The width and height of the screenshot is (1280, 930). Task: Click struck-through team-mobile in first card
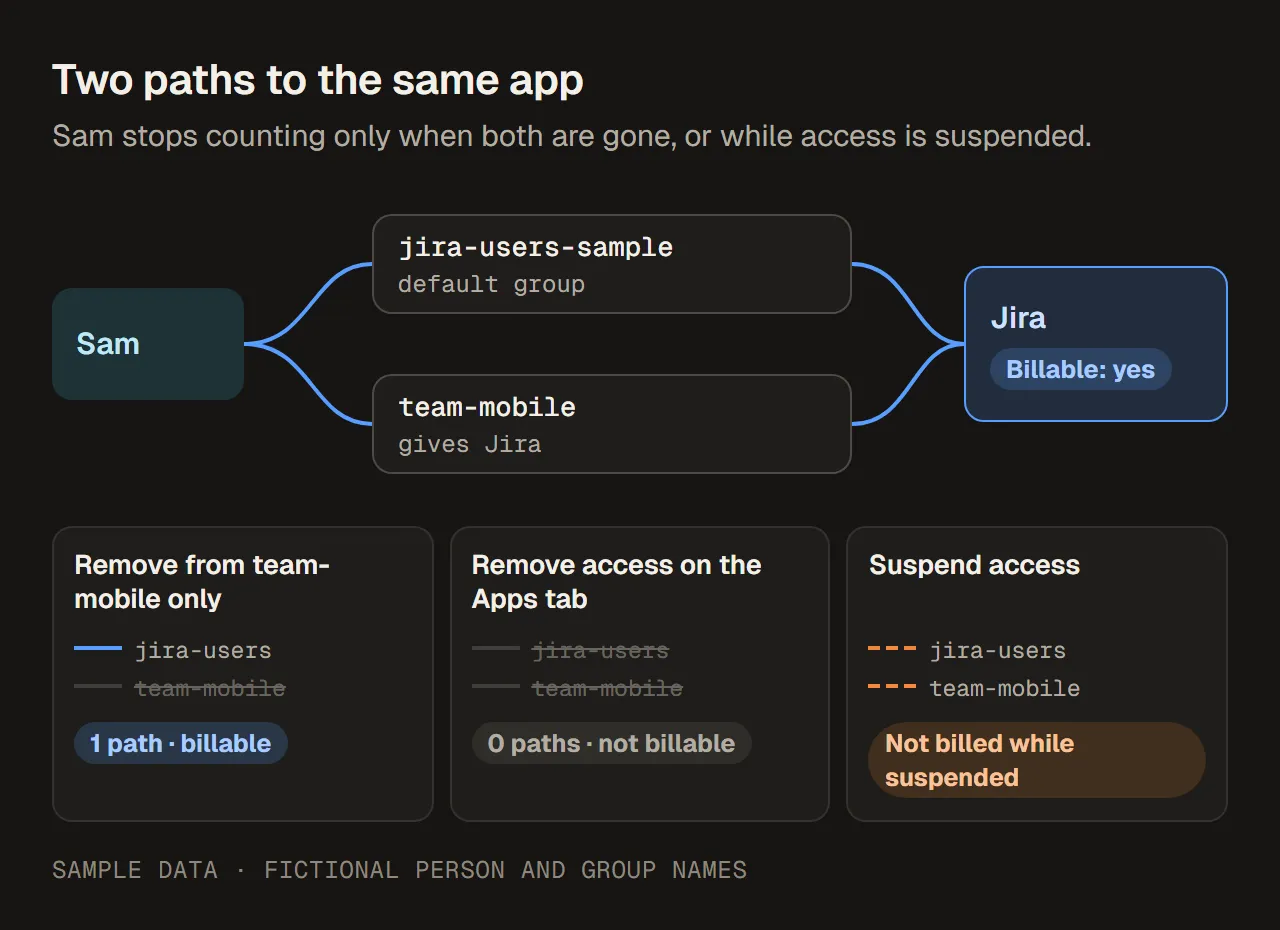click(210, 688)
